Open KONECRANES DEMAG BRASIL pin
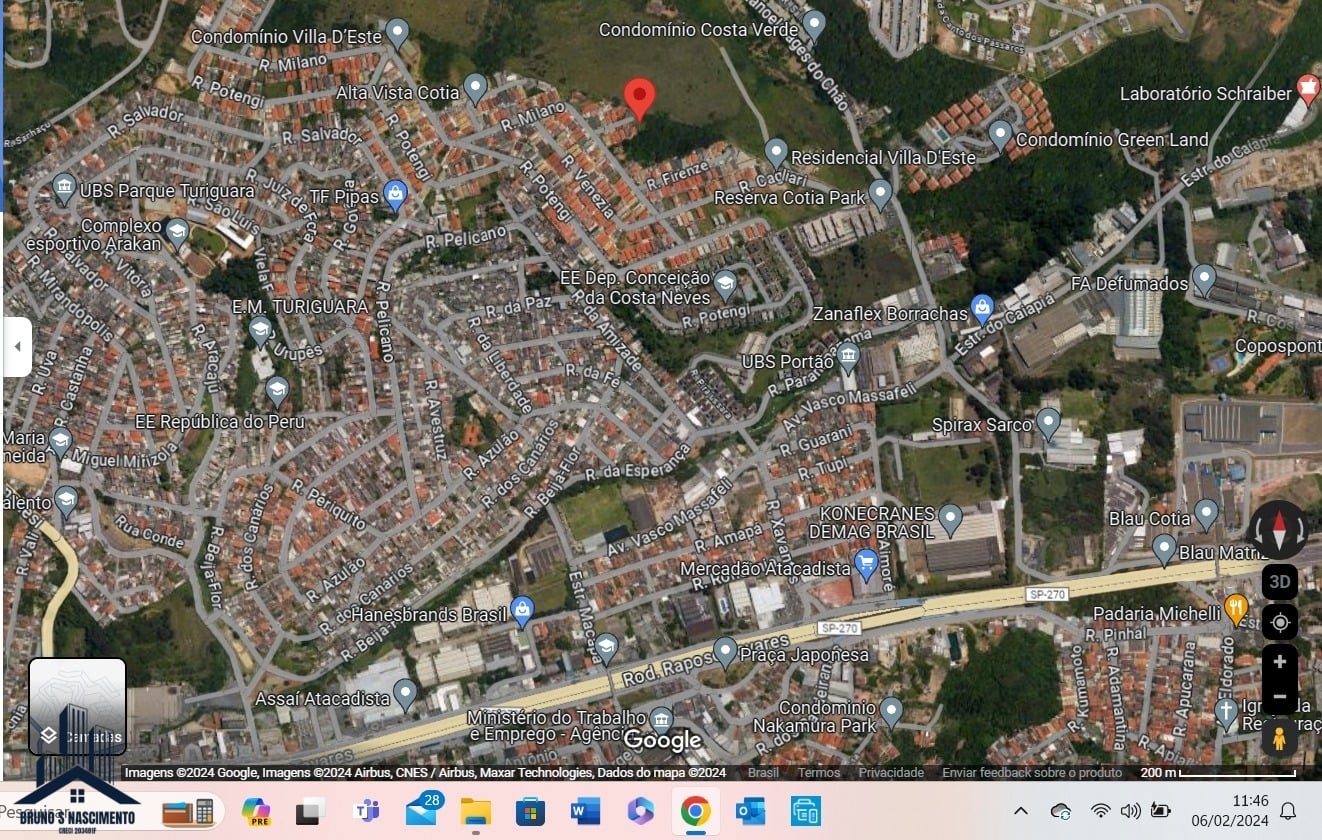 [950, 519]
